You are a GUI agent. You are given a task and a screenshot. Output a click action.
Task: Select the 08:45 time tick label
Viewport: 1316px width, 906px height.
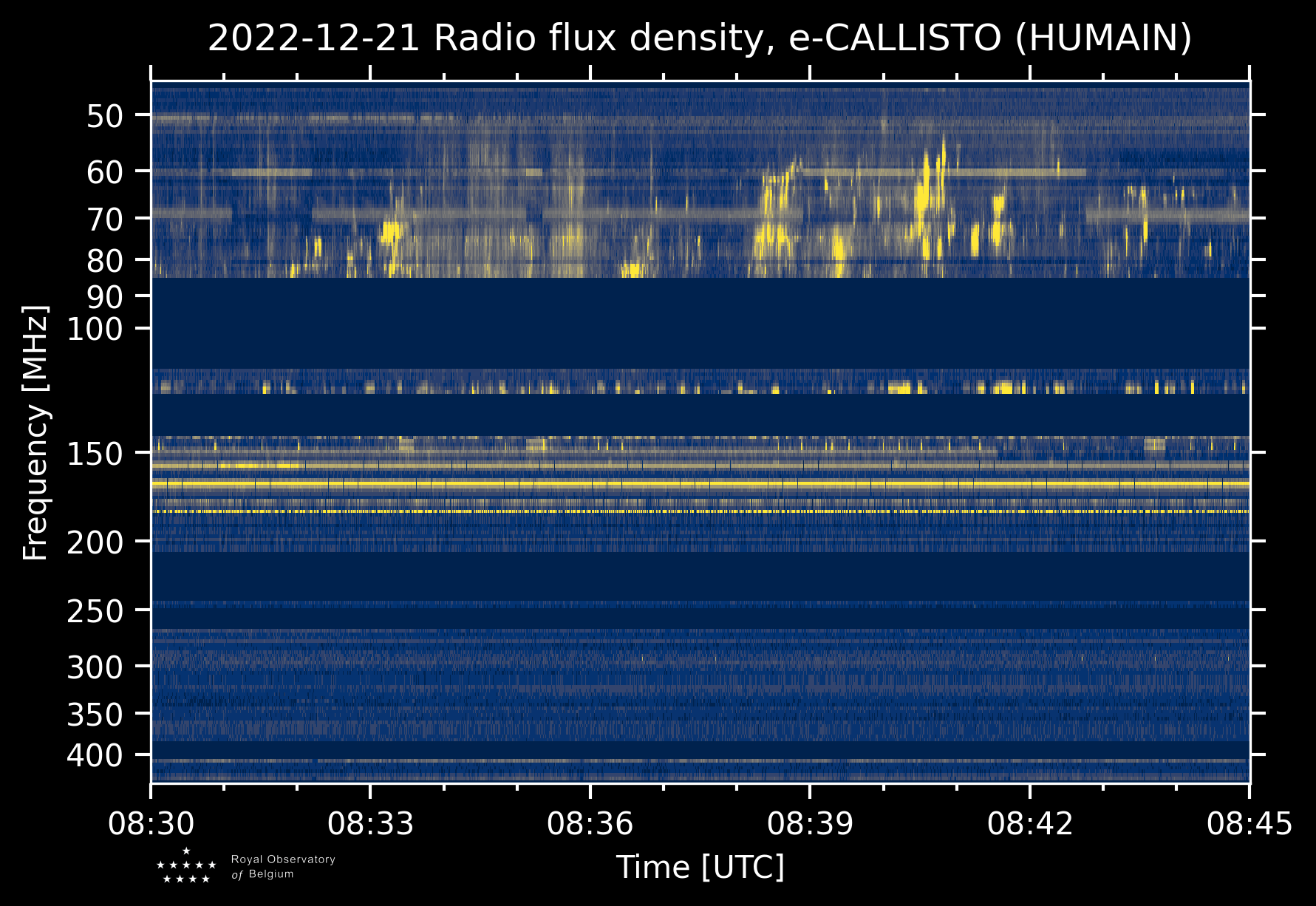click(1249, 823)
